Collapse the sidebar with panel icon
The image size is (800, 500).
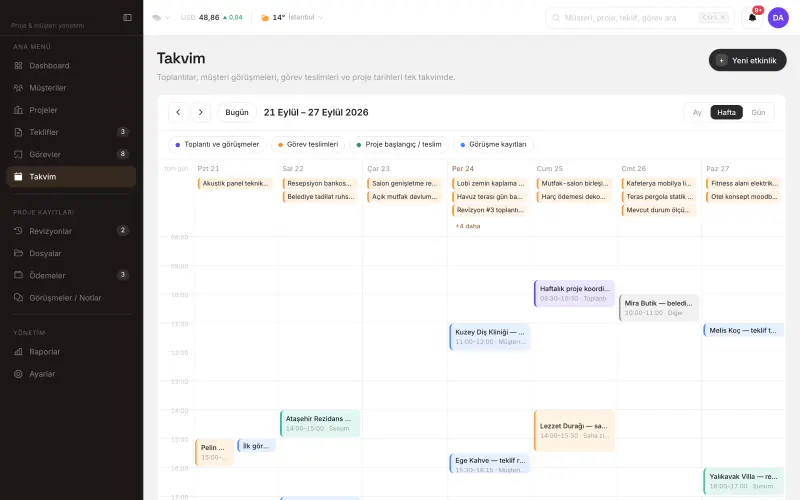(128, 17)
